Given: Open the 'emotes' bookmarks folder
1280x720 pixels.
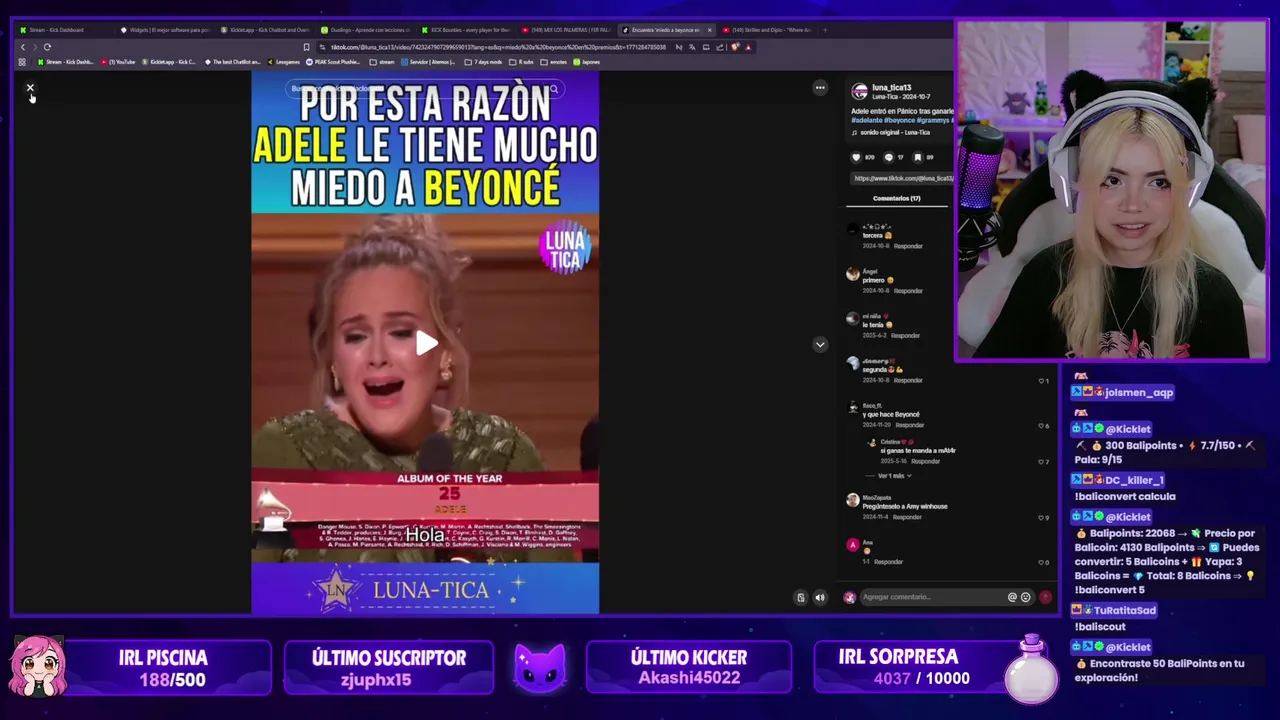Looking at the screenshot, I should (x=554, y=62).
